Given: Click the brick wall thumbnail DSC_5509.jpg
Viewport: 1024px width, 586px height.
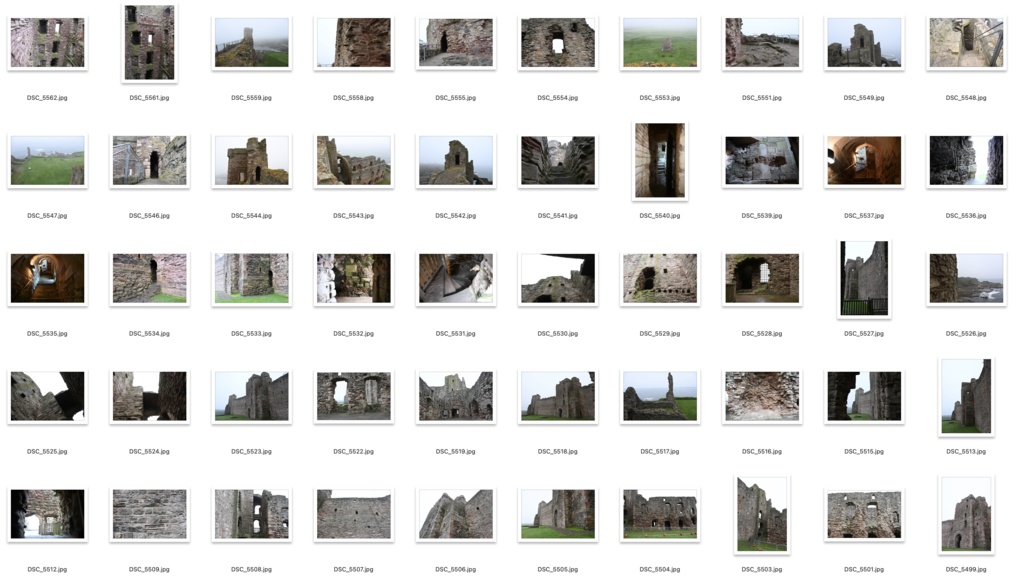Looking at the screenshot, I should [149, 514].
